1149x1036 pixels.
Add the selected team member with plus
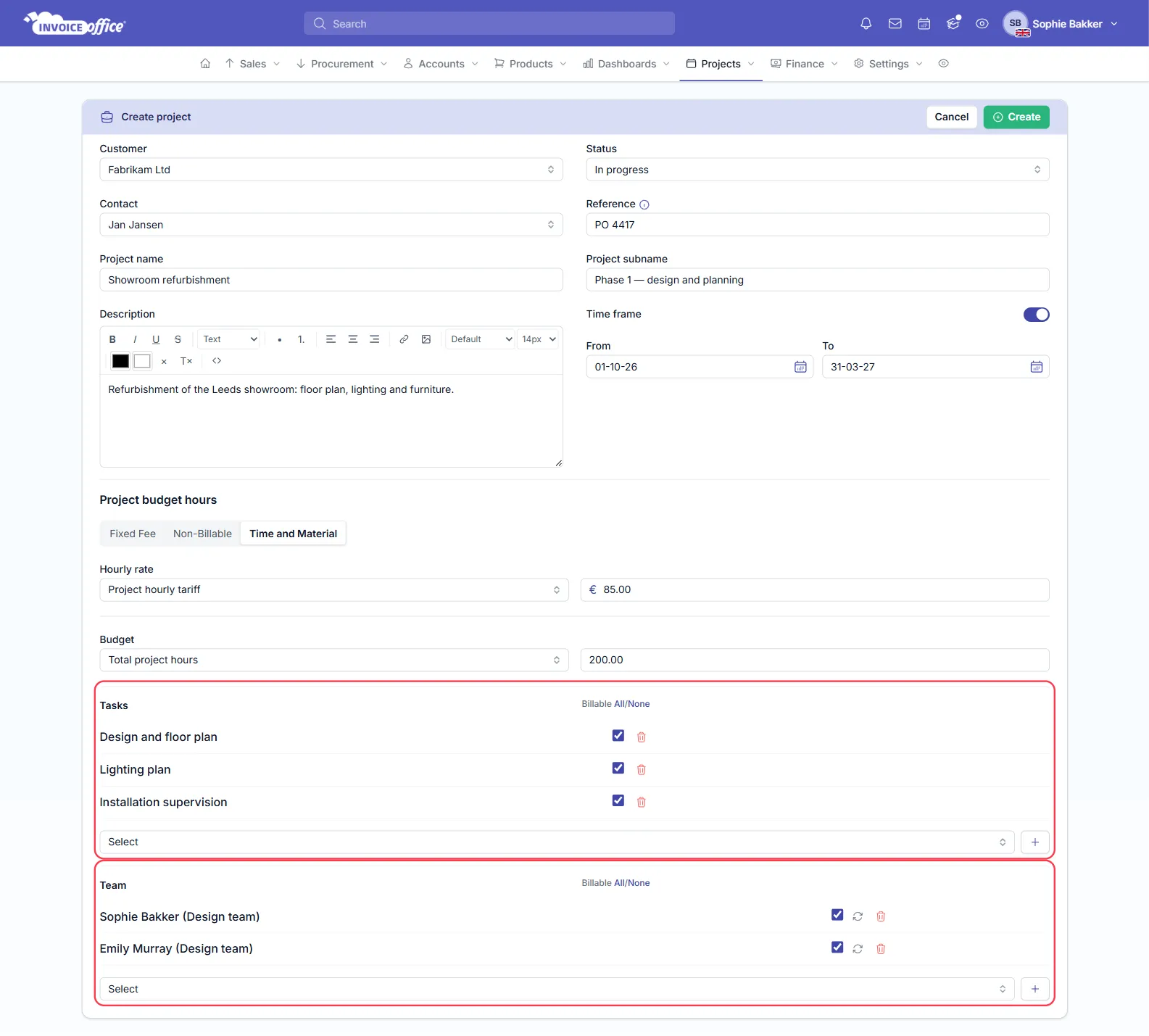click(x=1035, y=990)
